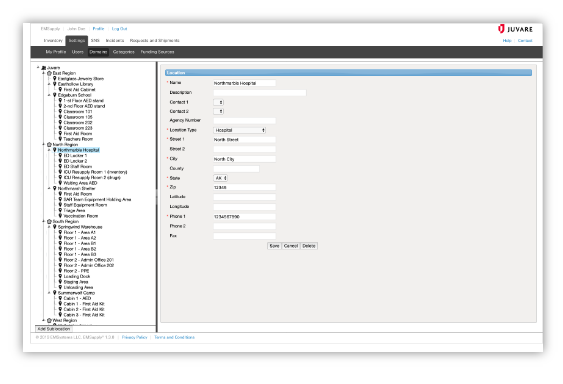
Task: Click the pin icon beside Northmarble Hospital
Action: coord(55,150)
